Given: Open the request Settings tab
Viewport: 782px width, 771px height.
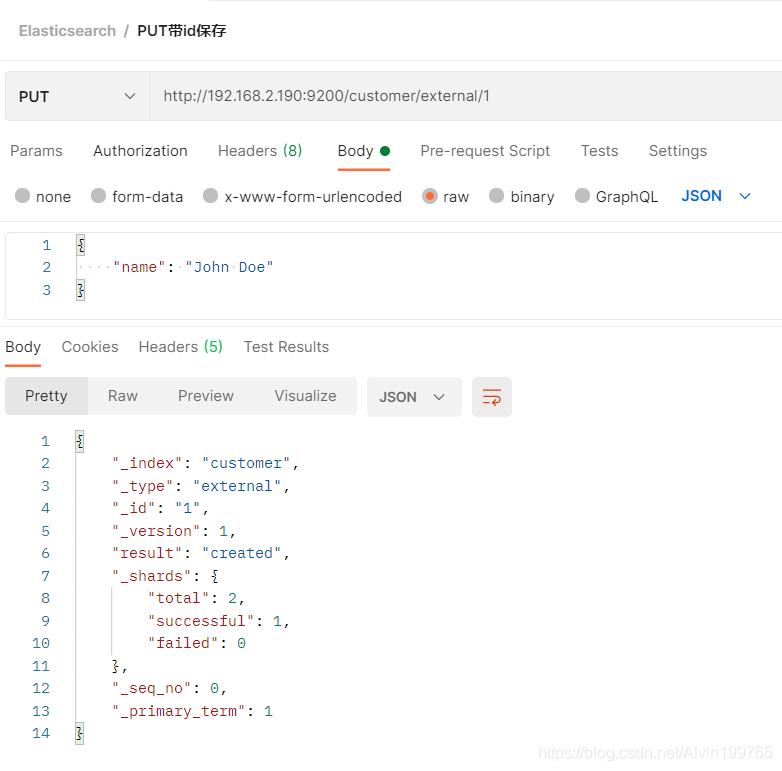Looking at the screenshot, I should click(x=678, y=151).
